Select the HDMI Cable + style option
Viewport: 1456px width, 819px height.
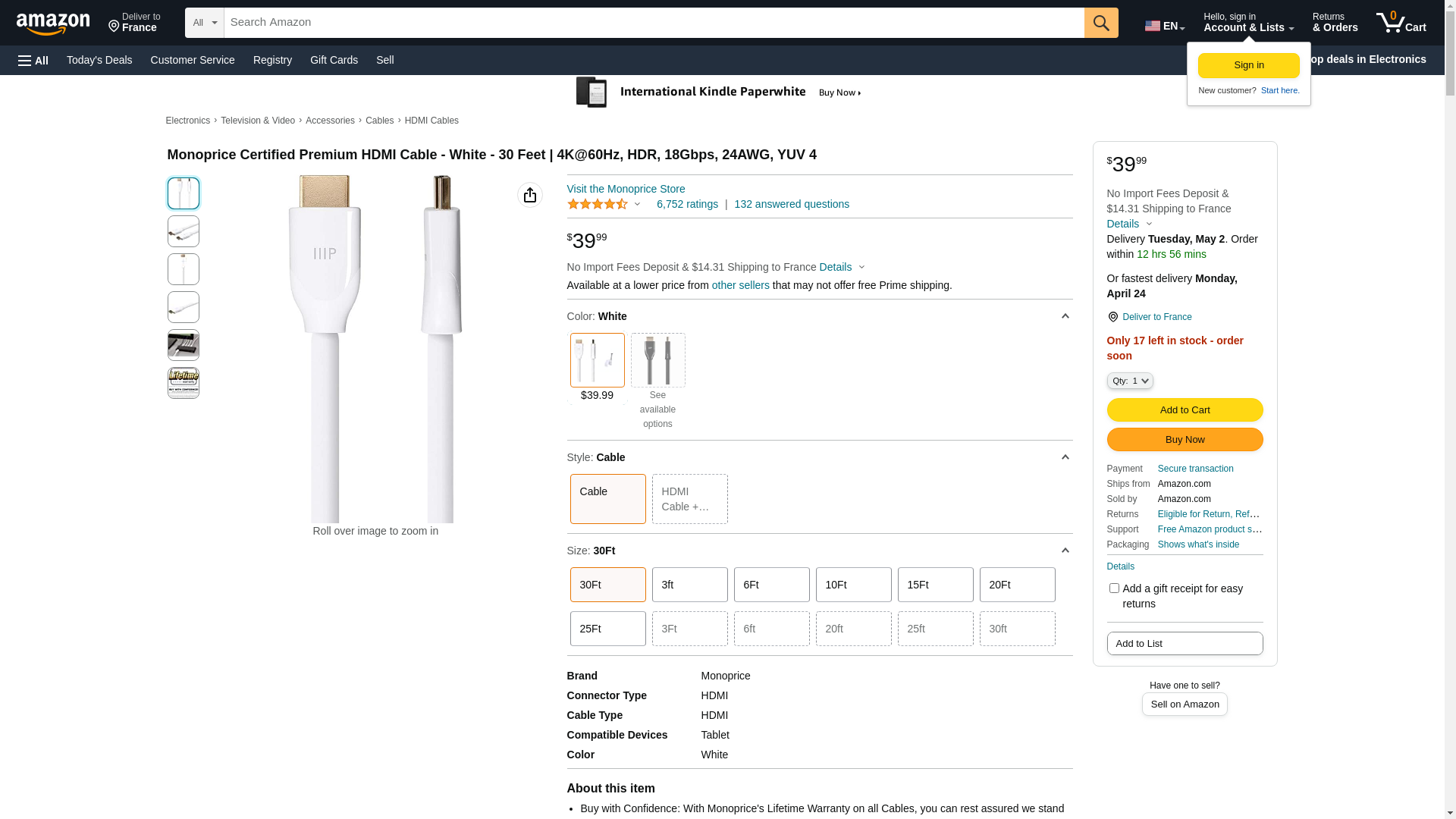coord(689,499)
